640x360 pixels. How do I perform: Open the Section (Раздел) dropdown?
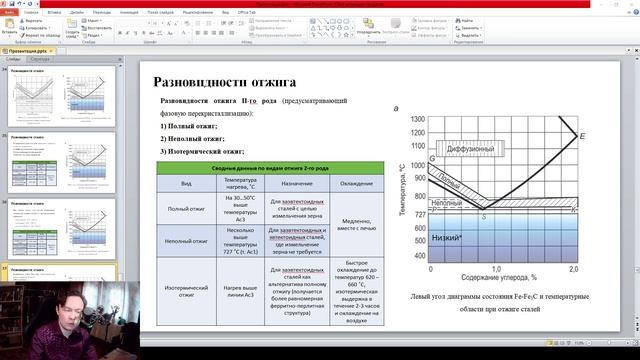[91, 36]
